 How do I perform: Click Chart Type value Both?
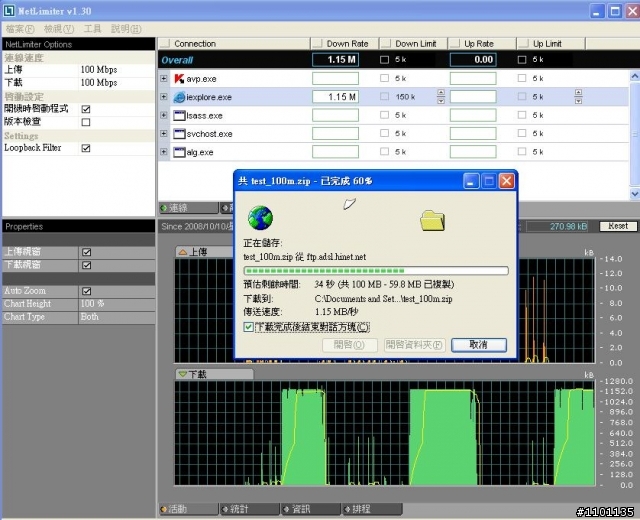pyautogui.click(x=89, y=317)
